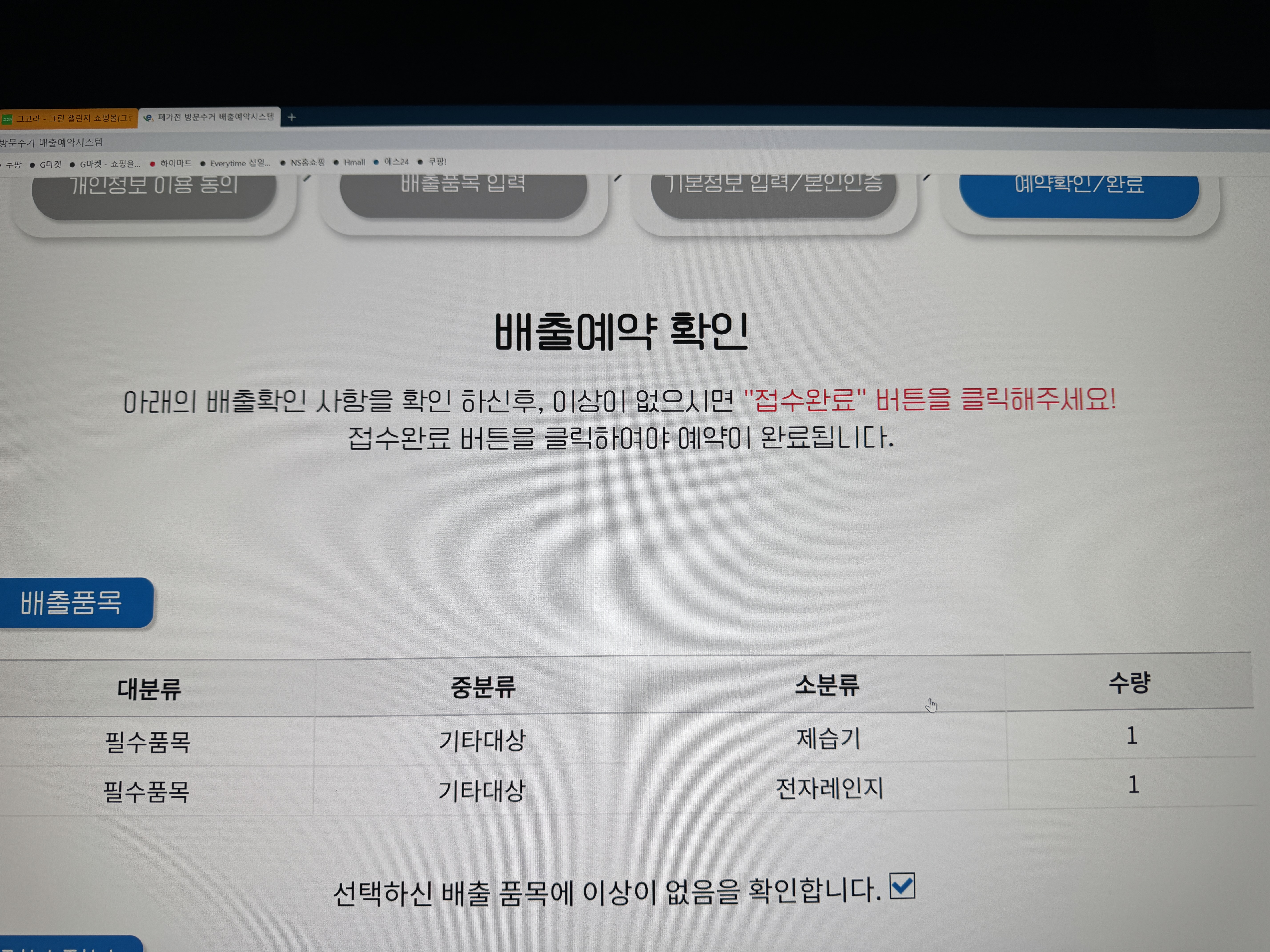
Task: Open the NS홈쇼핑 bookmark
Action: [307, 162]
